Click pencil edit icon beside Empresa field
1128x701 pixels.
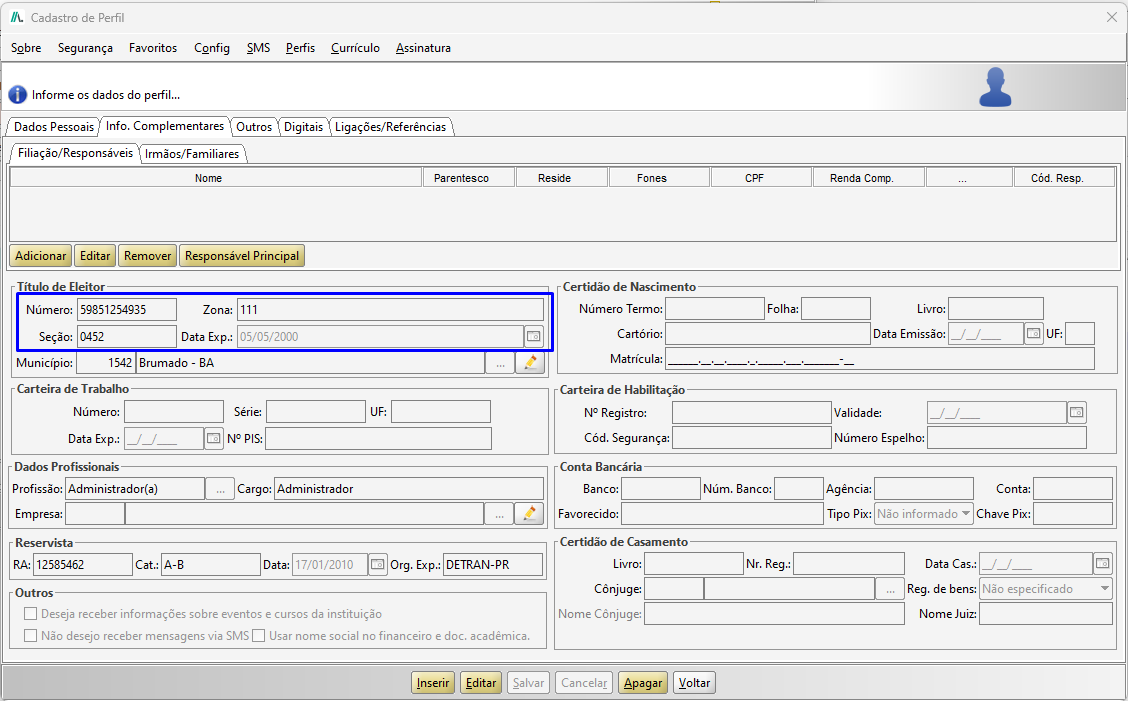pos(529,513)
